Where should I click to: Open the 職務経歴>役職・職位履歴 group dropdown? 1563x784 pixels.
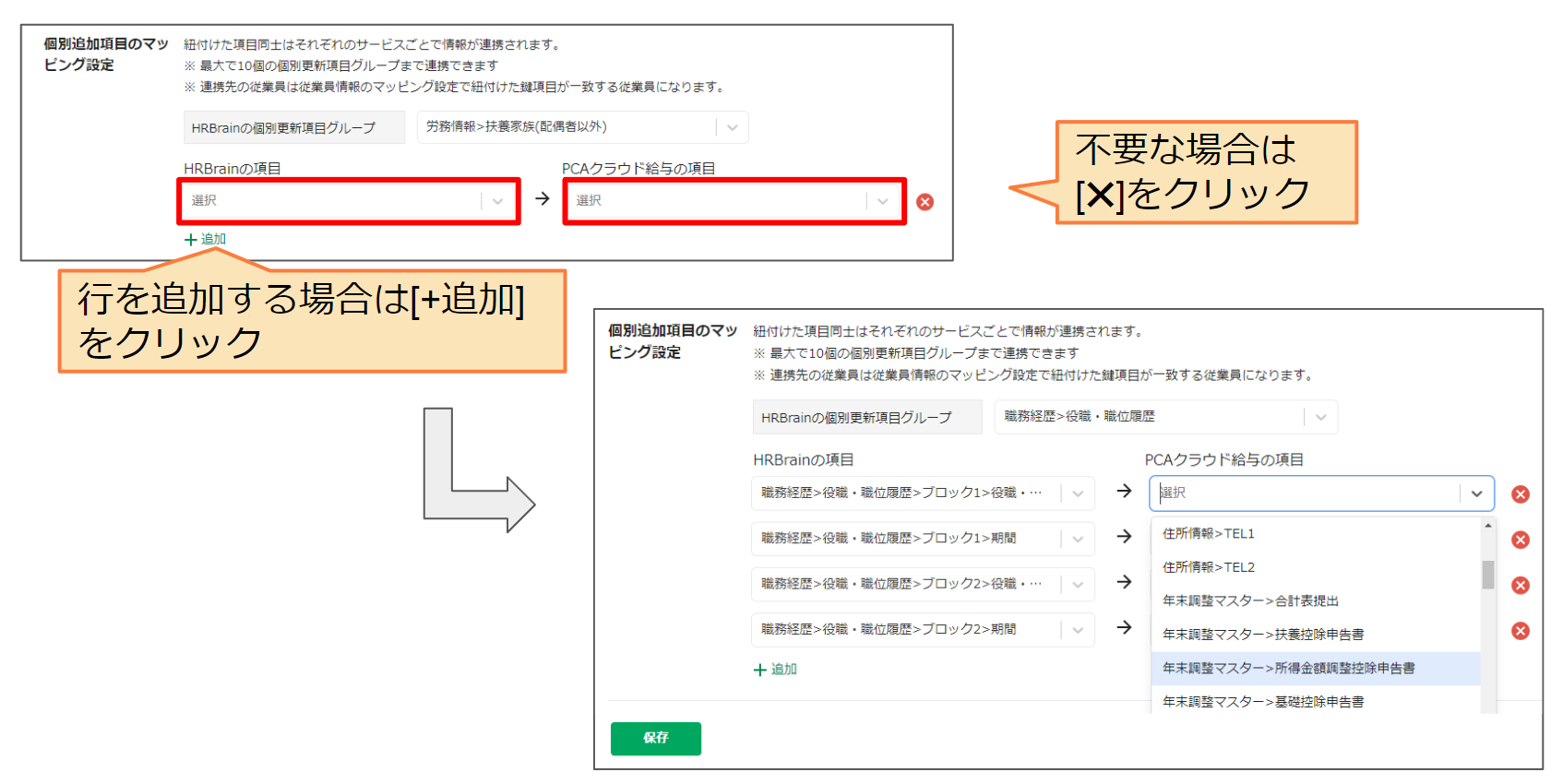point(1166,417)
